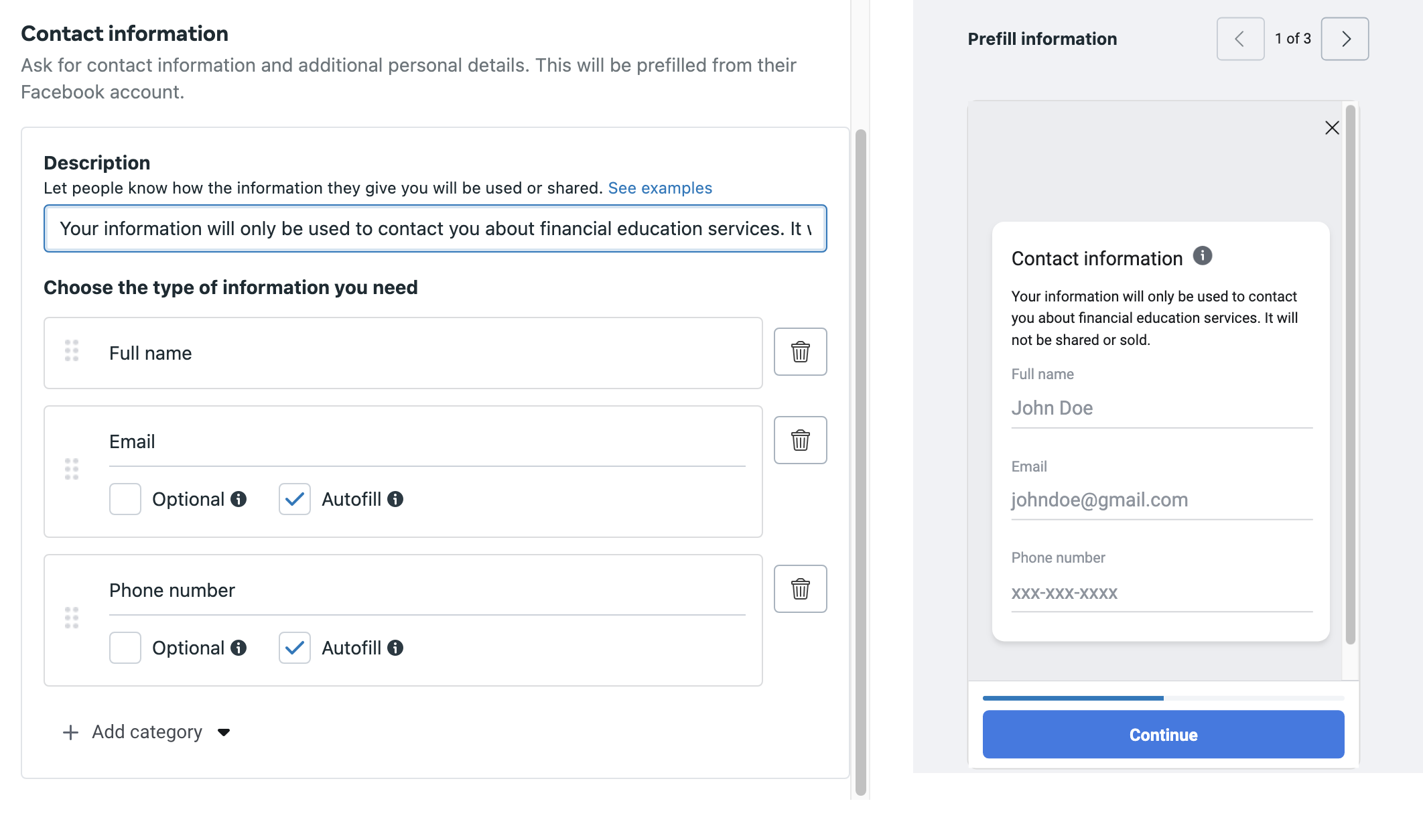Delete the Full name field with trash icon
The width and height of the screenshot is (1423, 840).
tap(800, 352)
